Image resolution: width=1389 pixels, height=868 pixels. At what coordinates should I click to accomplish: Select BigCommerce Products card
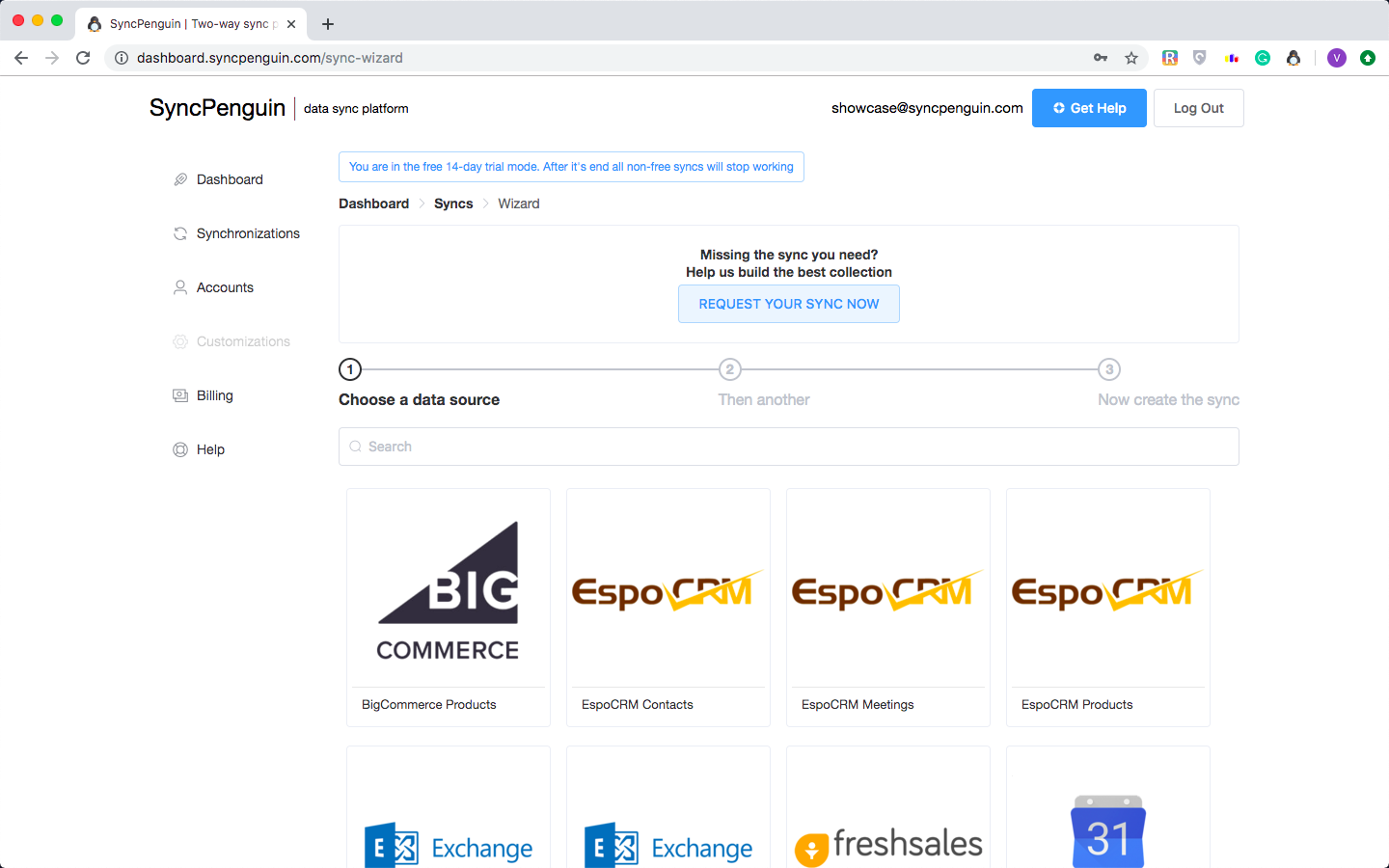pos(449,608)
